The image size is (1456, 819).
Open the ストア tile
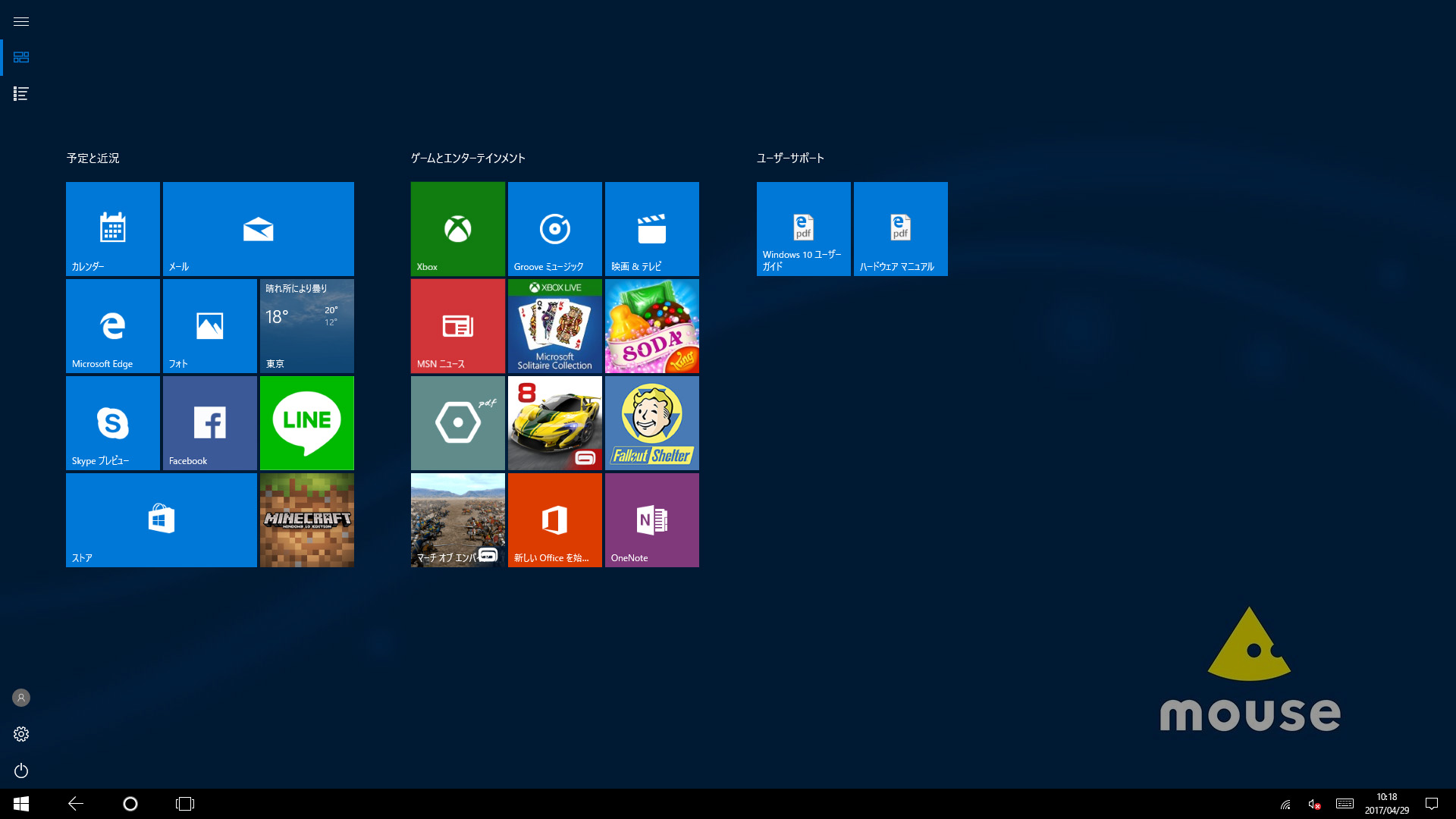(161, 519)
